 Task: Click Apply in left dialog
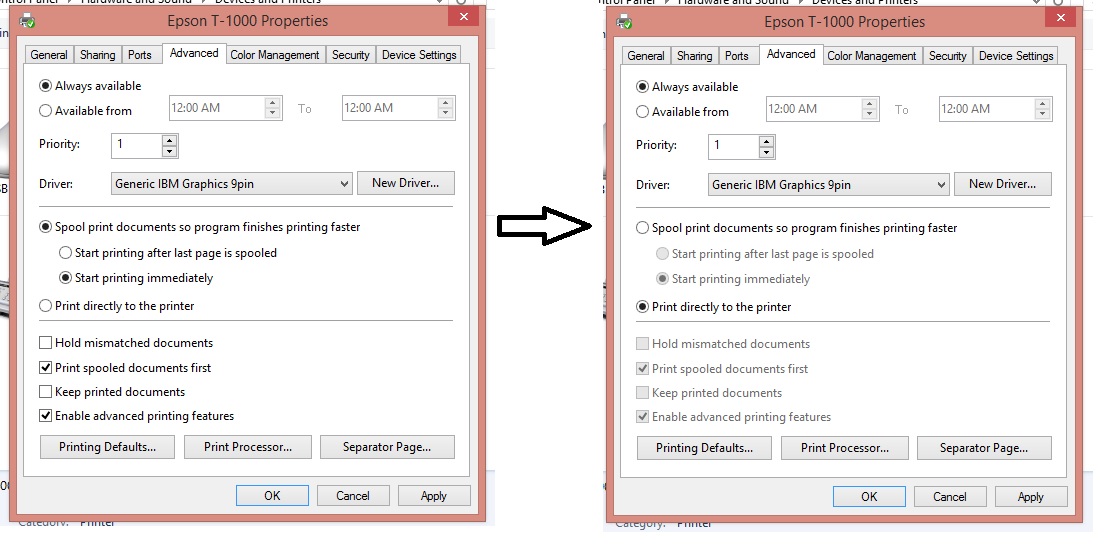coord(433,496)
